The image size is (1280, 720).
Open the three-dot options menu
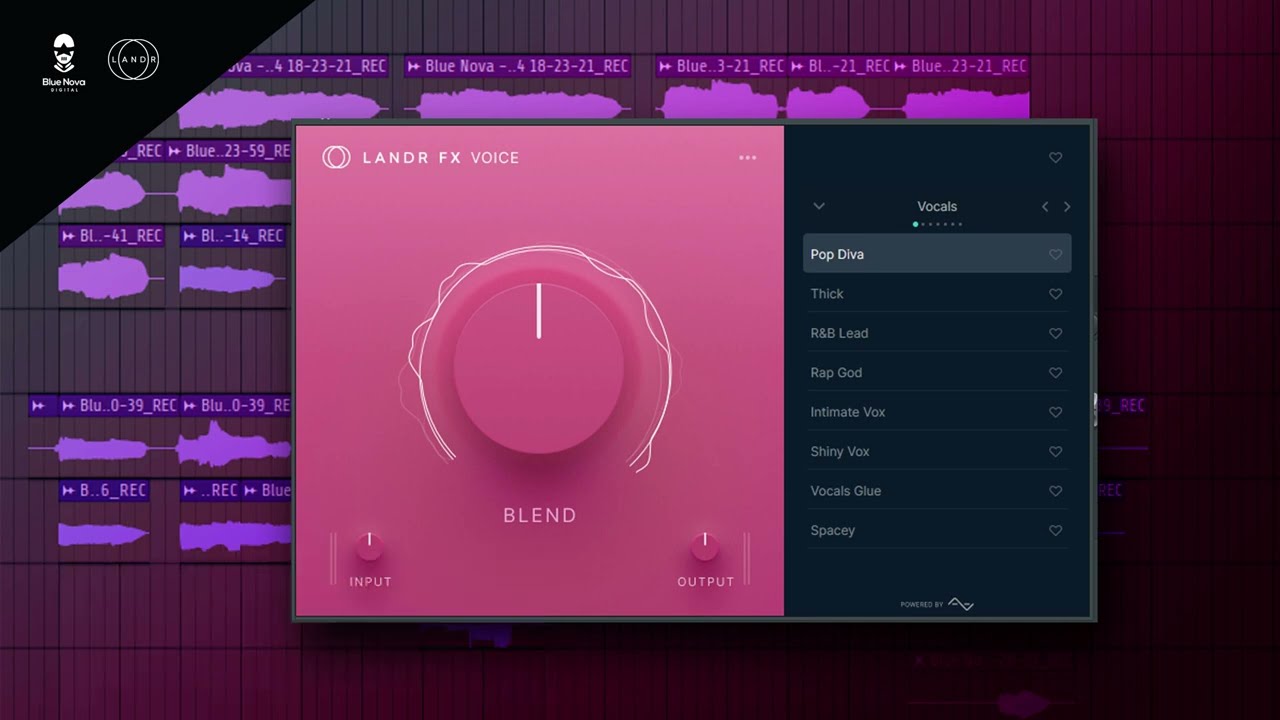[748, 158]
